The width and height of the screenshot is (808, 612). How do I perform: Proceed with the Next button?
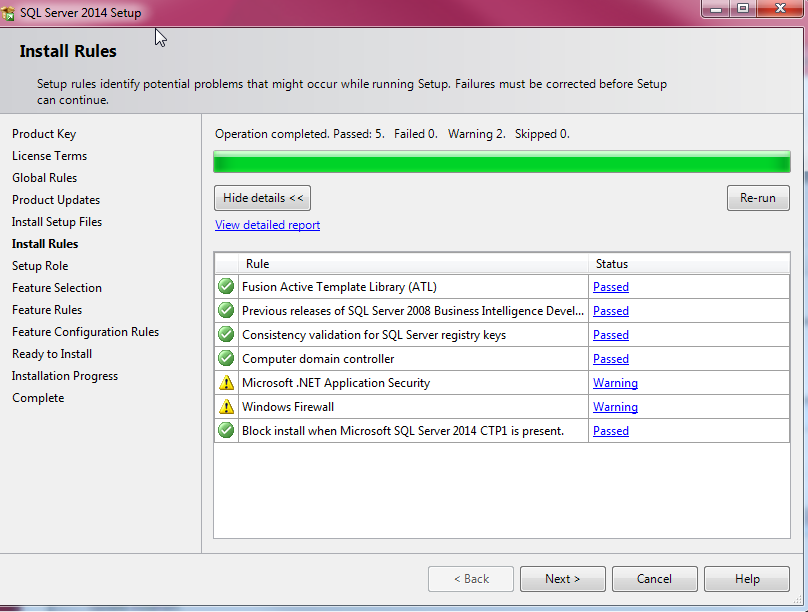563,579
